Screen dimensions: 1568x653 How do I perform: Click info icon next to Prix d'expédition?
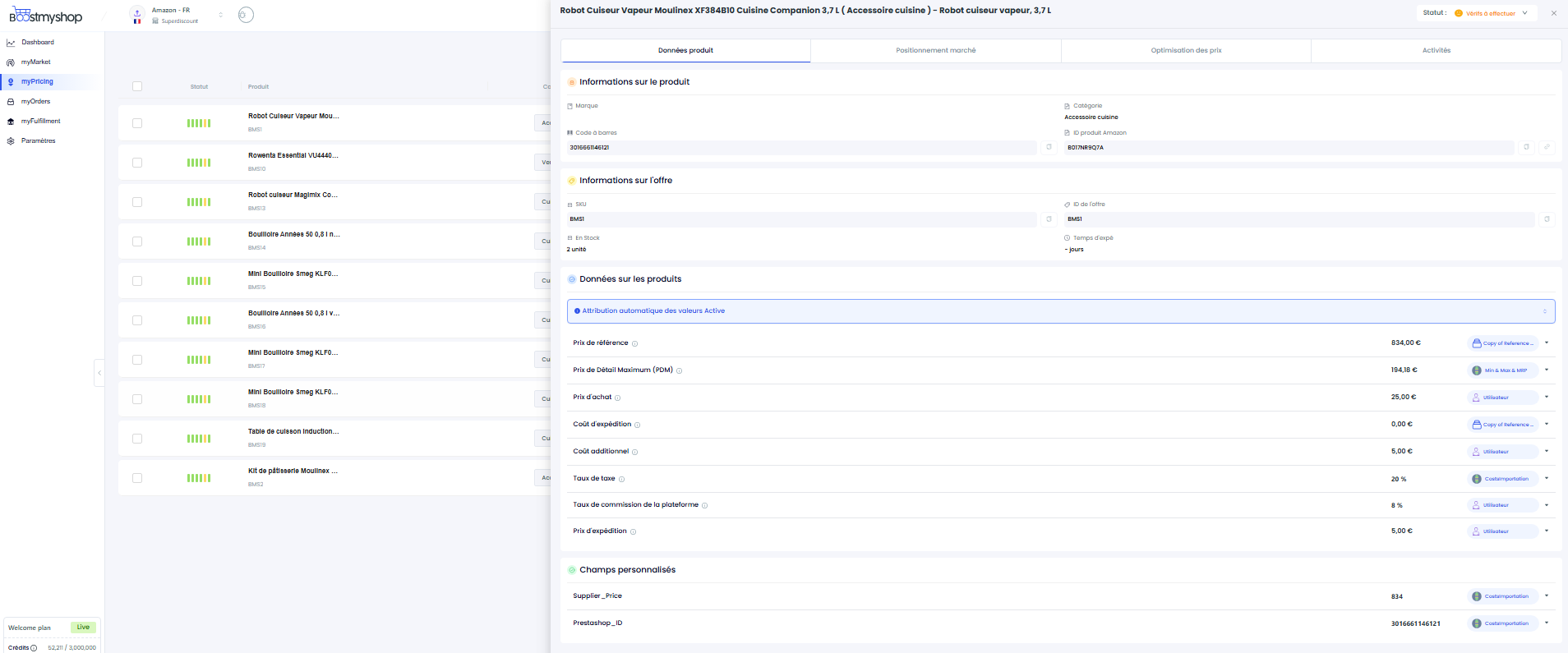pyautogui.click(x=633, y=531)
